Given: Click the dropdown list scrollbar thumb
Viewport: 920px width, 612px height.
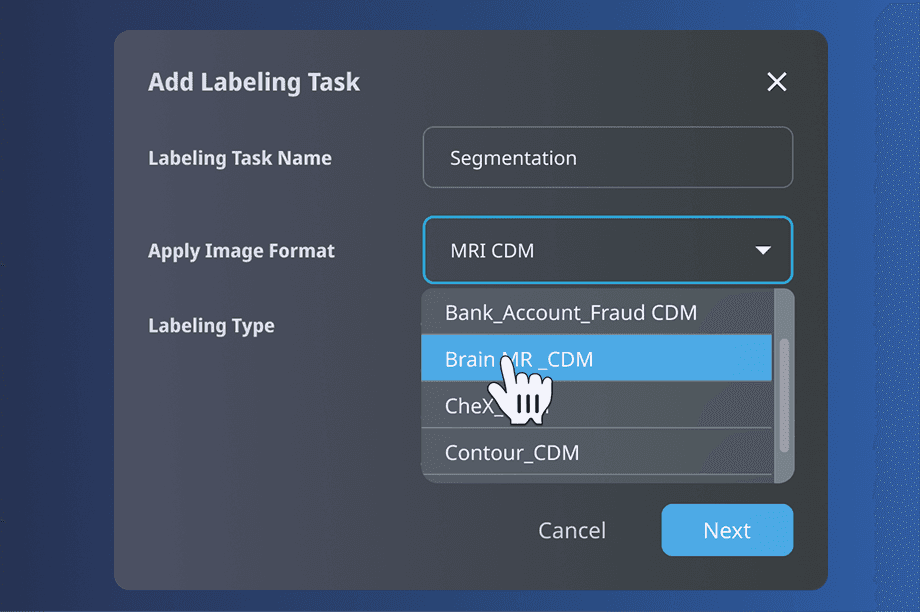Looking at the screenshot, I should 784,395.
